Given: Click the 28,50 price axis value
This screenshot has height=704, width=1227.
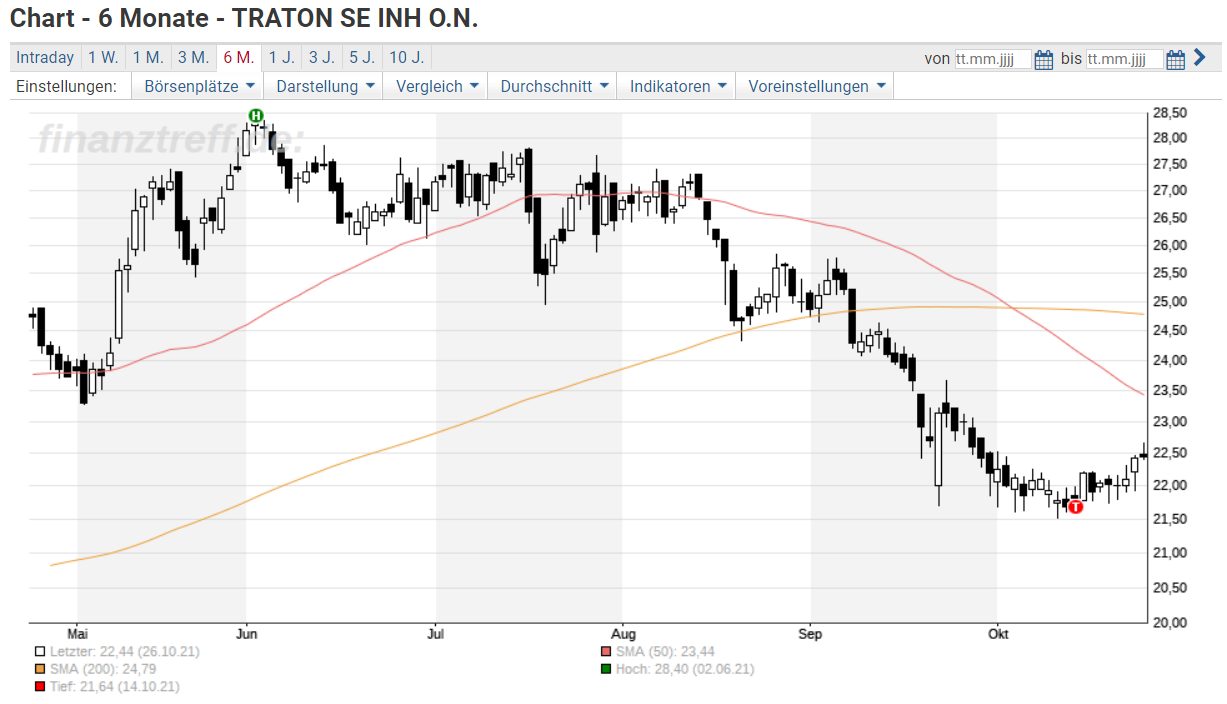Looking at the screenshot, I should tap(1170, 112).
